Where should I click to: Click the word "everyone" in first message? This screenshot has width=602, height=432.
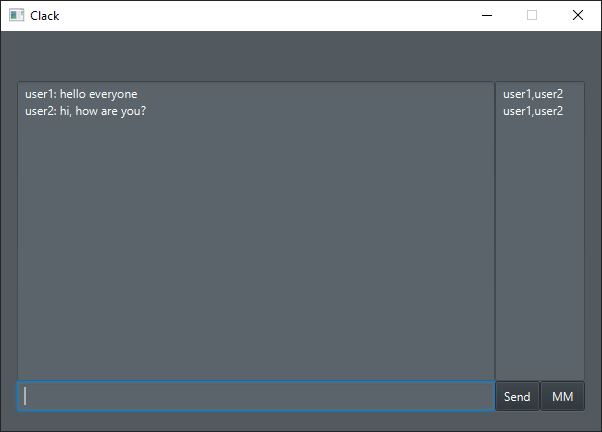click(x=113, y=94)
